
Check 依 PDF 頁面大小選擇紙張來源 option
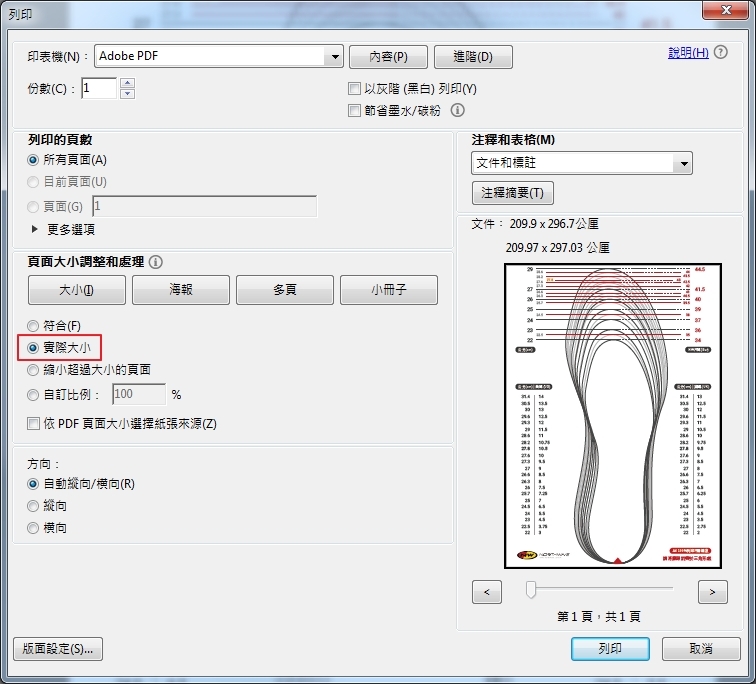[35, 424]
